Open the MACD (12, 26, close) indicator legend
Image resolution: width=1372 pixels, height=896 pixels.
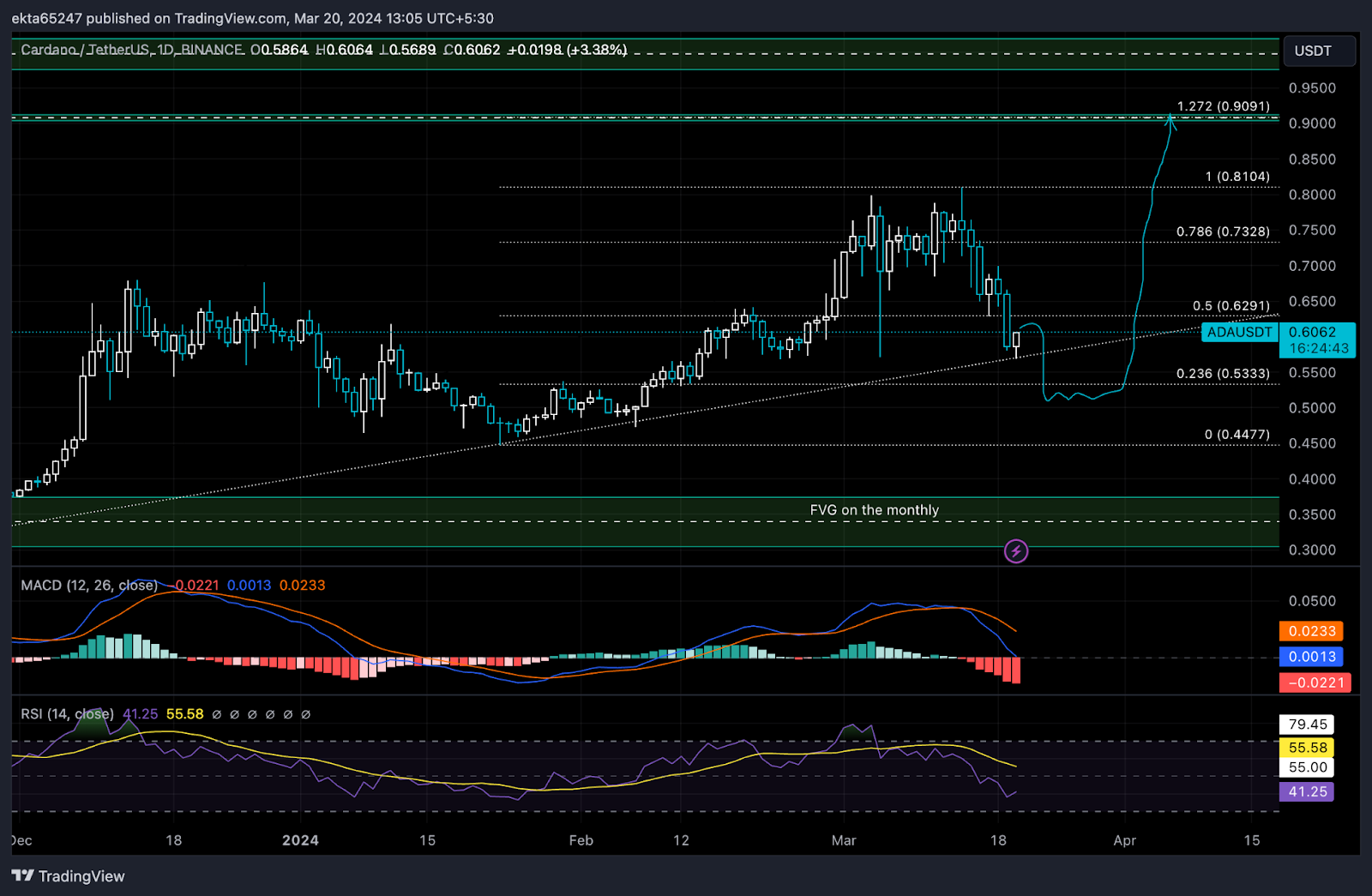(x=89, y=585)
